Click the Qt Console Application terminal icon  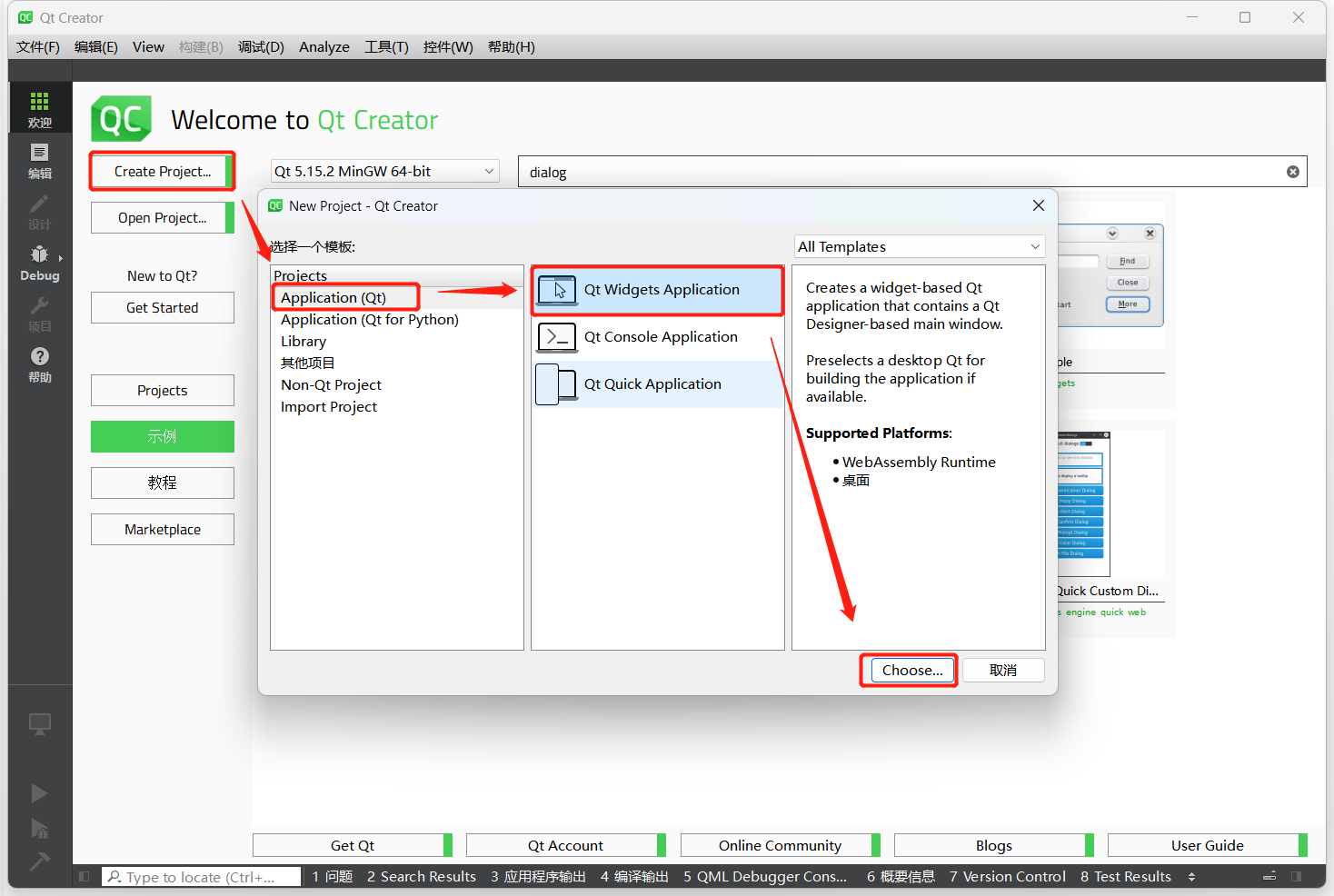click(x=557, y=337)
